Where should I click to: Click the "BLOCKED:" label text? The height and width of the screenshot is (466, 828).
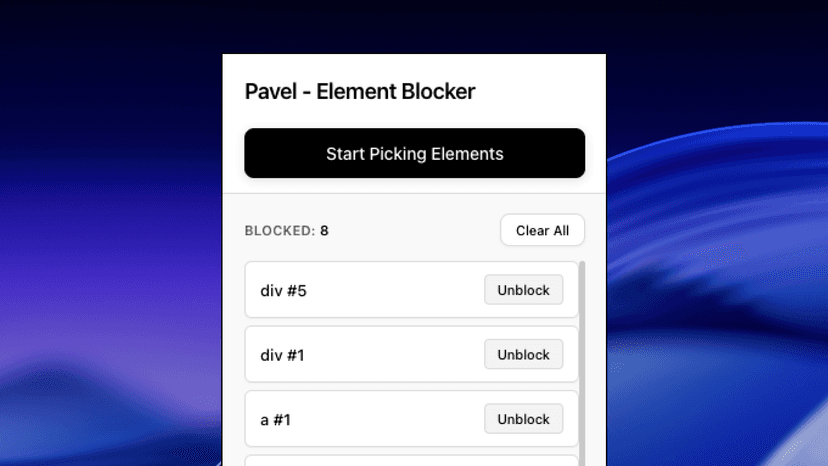[x=279, y=231]
